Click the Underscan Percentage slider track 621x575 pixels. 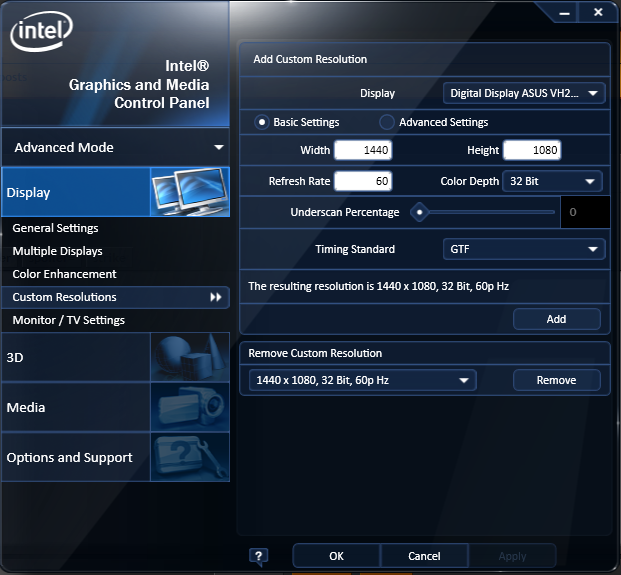coord(491,212)
